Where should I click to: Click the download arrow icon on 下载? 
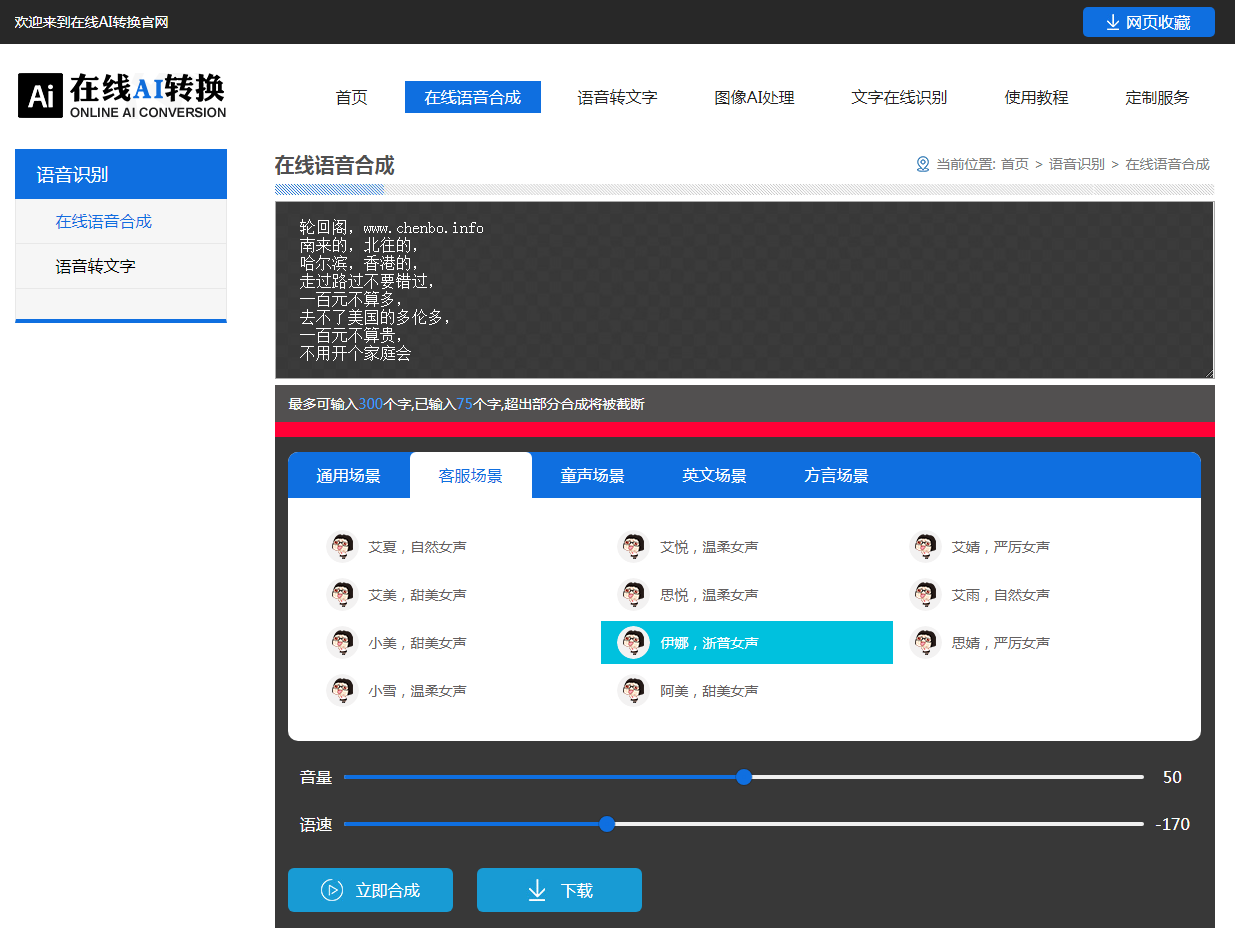point(537,890)
